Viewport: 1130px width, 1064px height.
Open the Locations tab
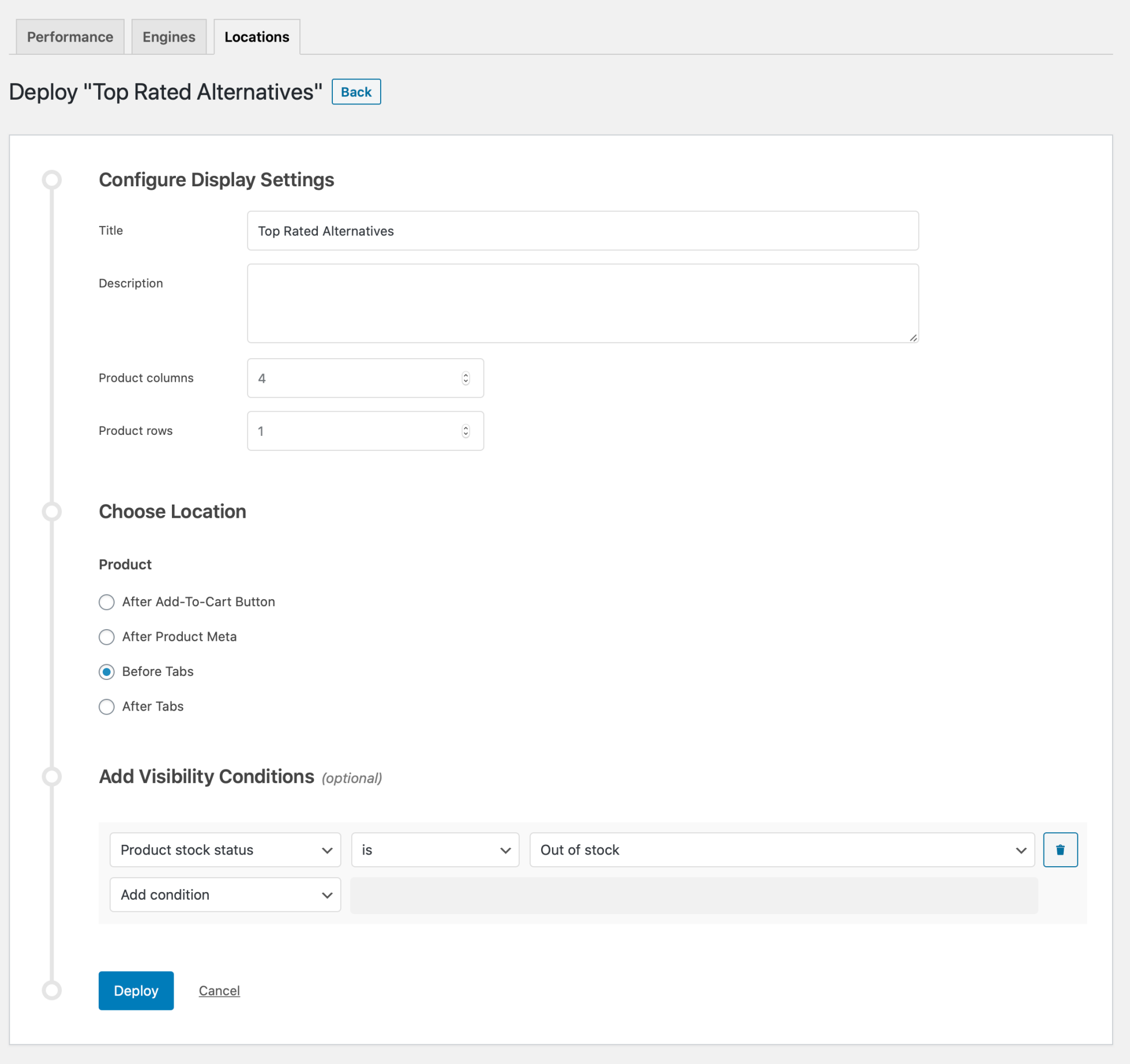point(256,36)
